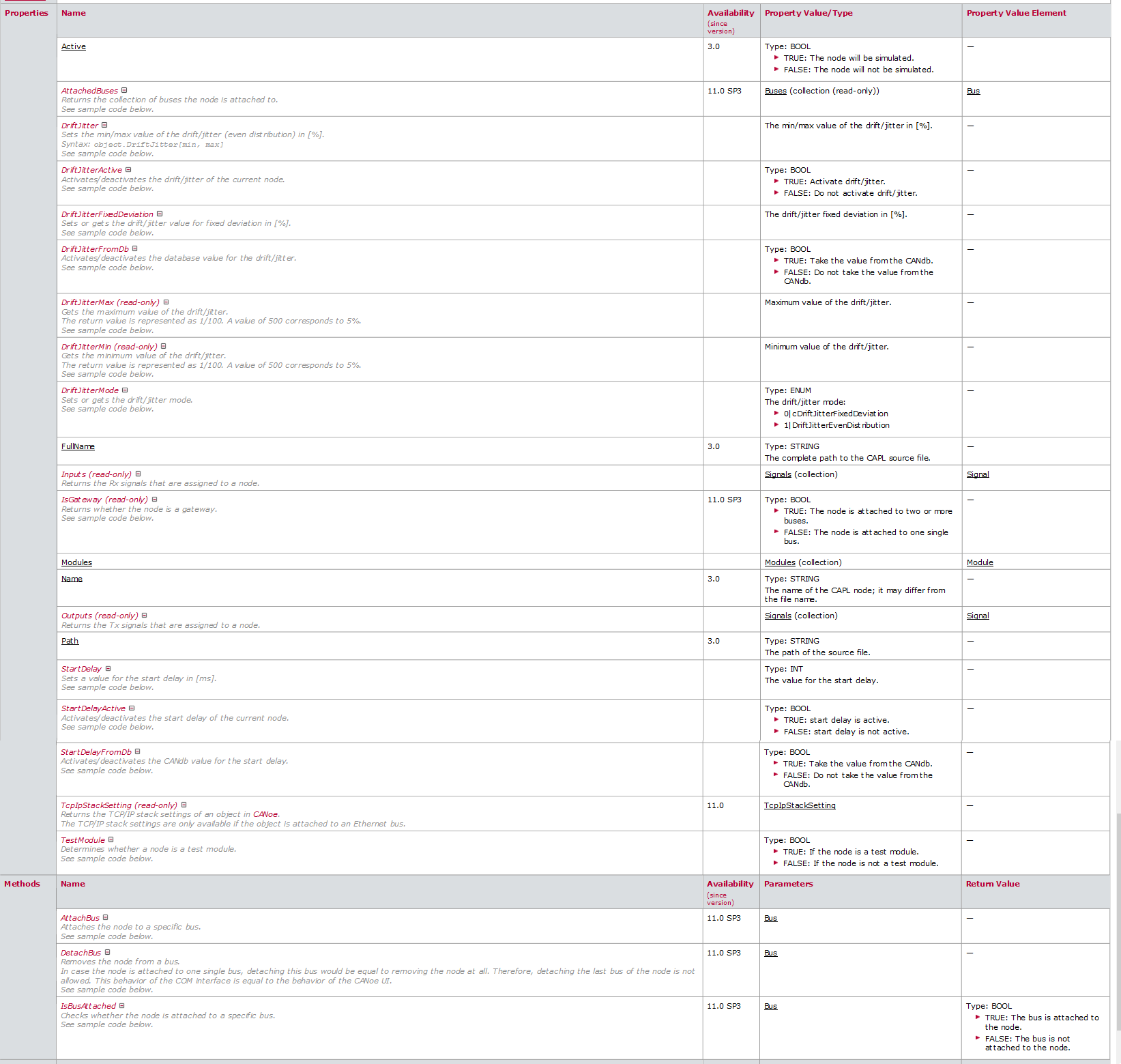Image resolution: width=1121 pixels, height=1064 pixels.
Task: Click the AttachBus method name
Action: [80, 918]
